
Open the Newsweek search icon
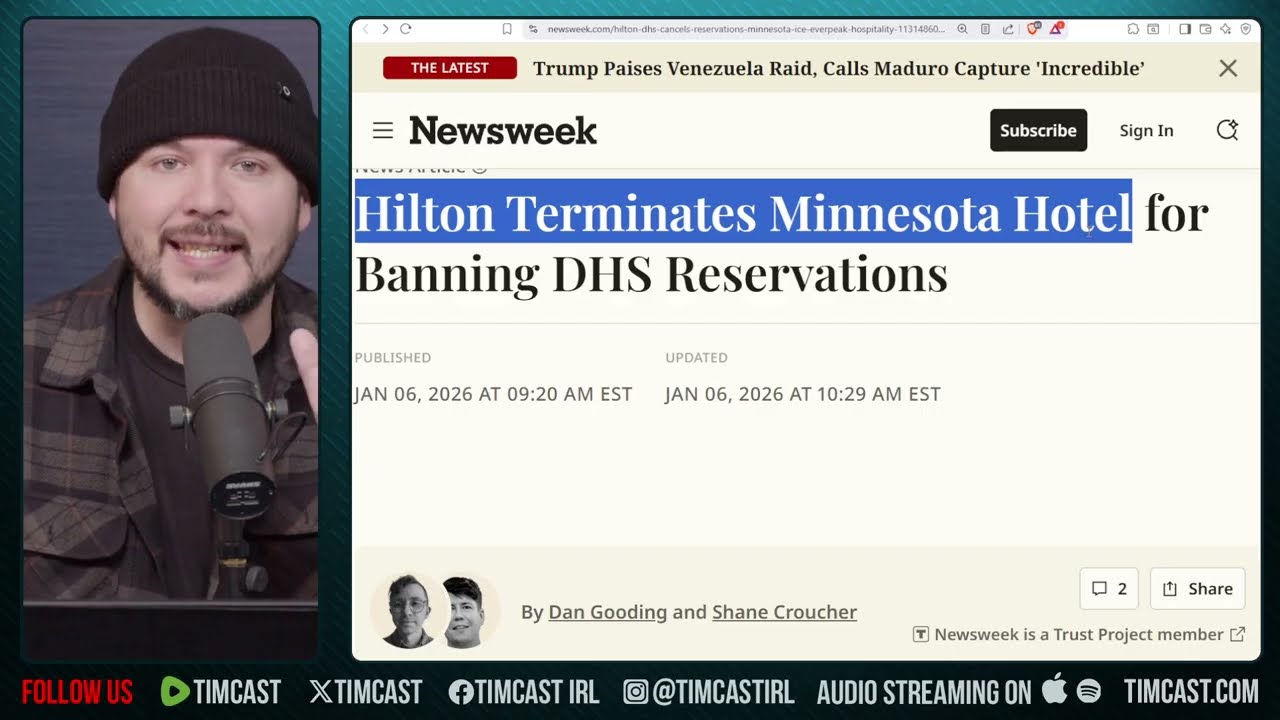[1227, 130]
